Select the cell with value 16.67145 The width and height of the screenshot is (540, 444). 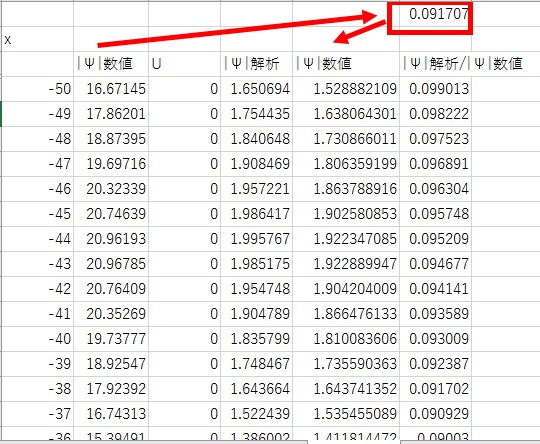(111, 89)
